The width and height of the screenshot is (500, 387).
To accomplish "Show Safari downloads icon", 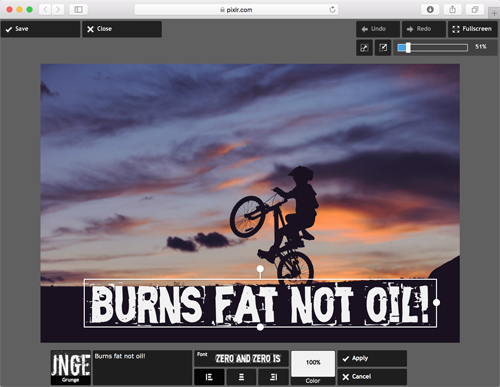I will pyautogui.click(x=430, y=9).
